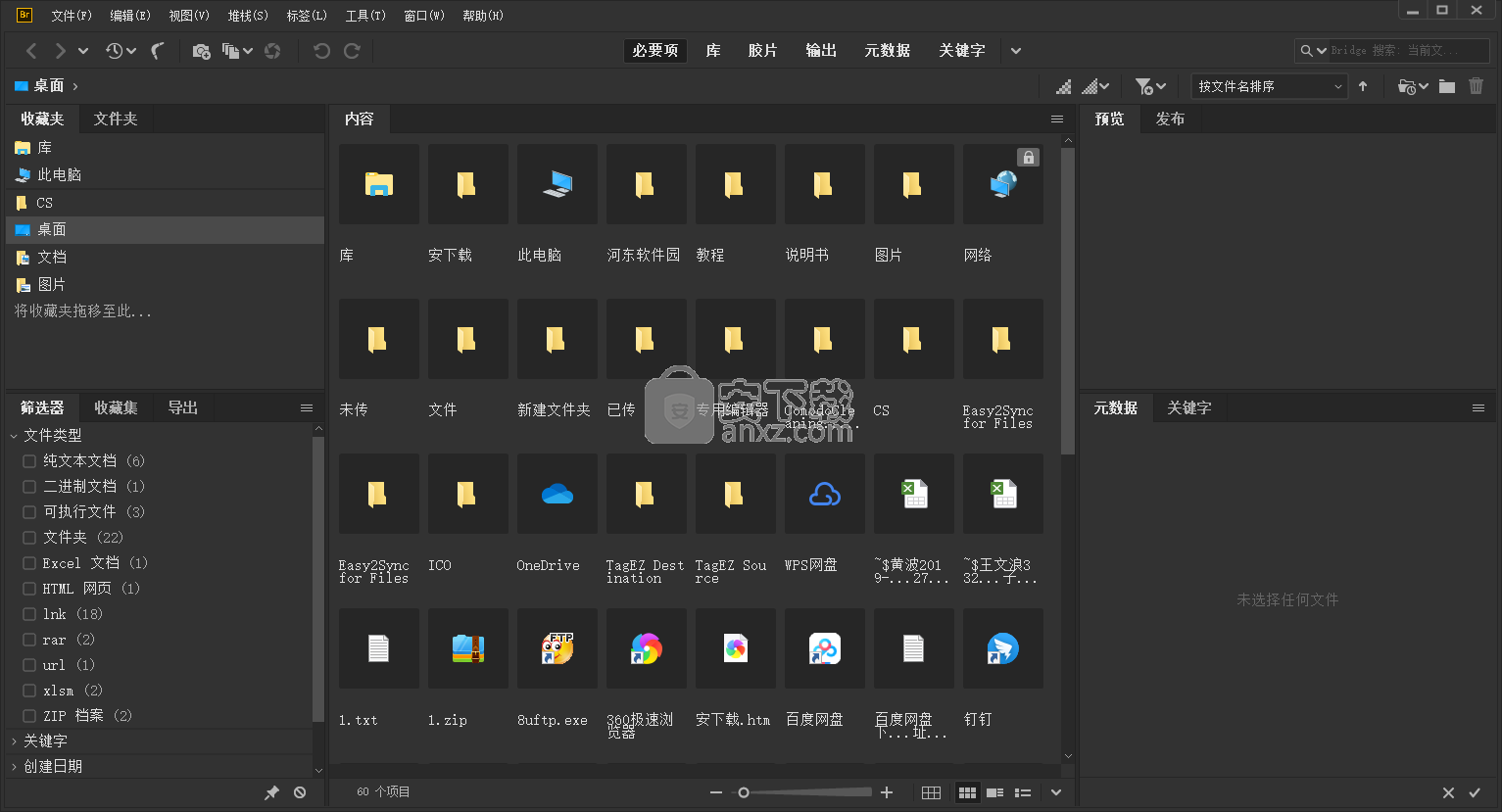Image resolution: width=1502 pixels, height=812 pixels.
Task: Check the 二进制文档 filter
Action: click(x=29, y=486)
